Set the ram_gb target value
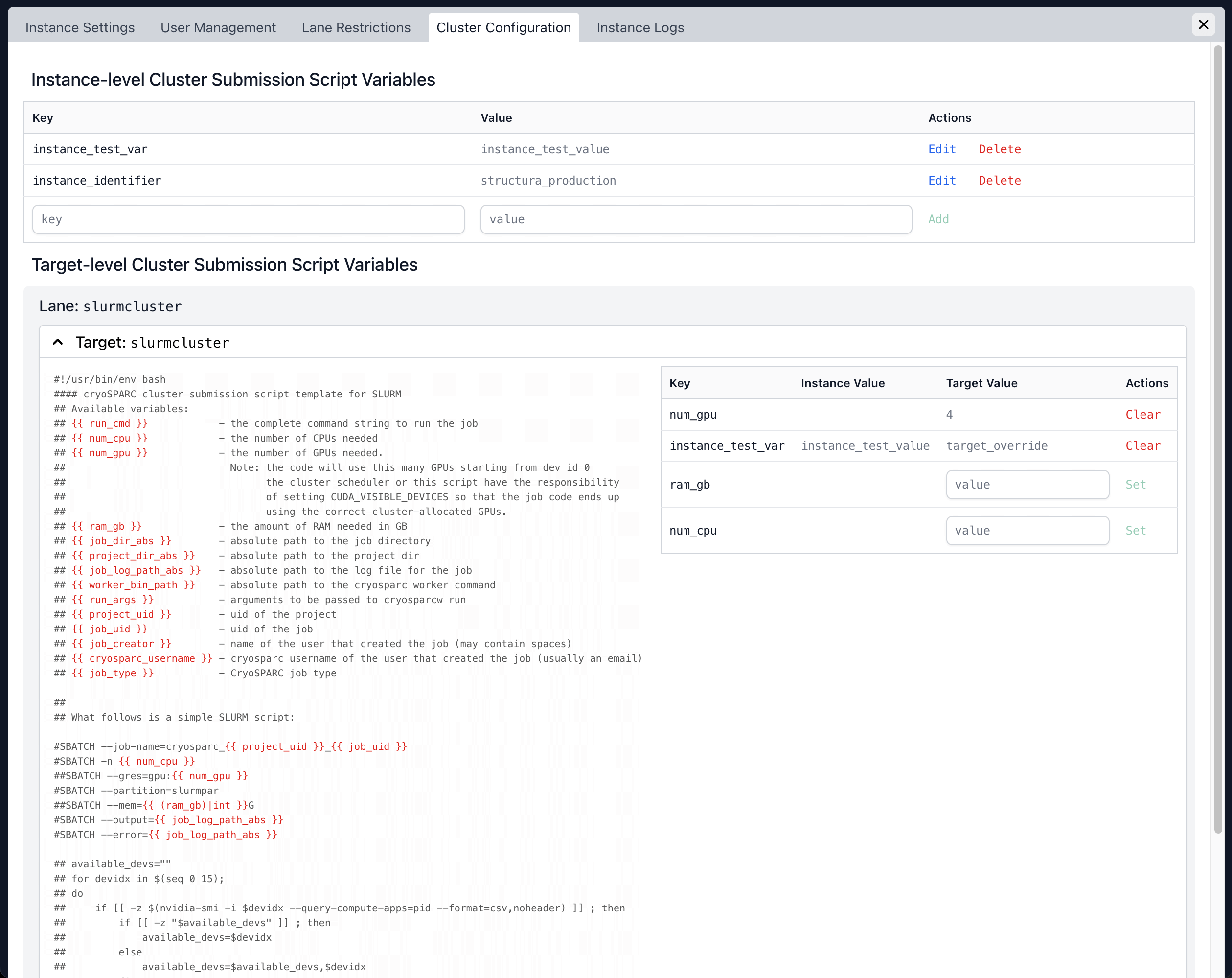The width and height of the screenshot is (1232, 978). click(1136, 485)
